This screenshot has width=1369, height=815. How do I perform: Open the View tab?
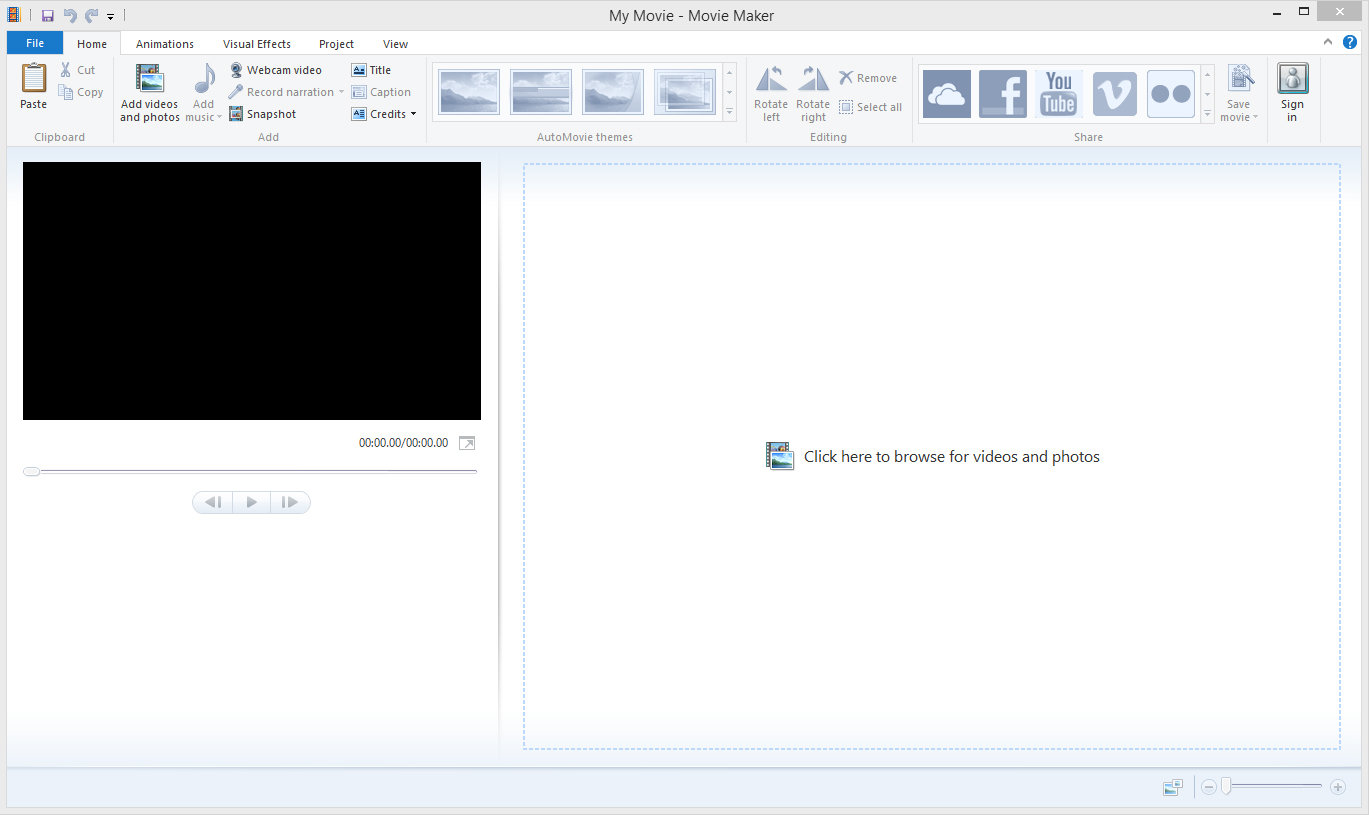click(x=395, y=44)
